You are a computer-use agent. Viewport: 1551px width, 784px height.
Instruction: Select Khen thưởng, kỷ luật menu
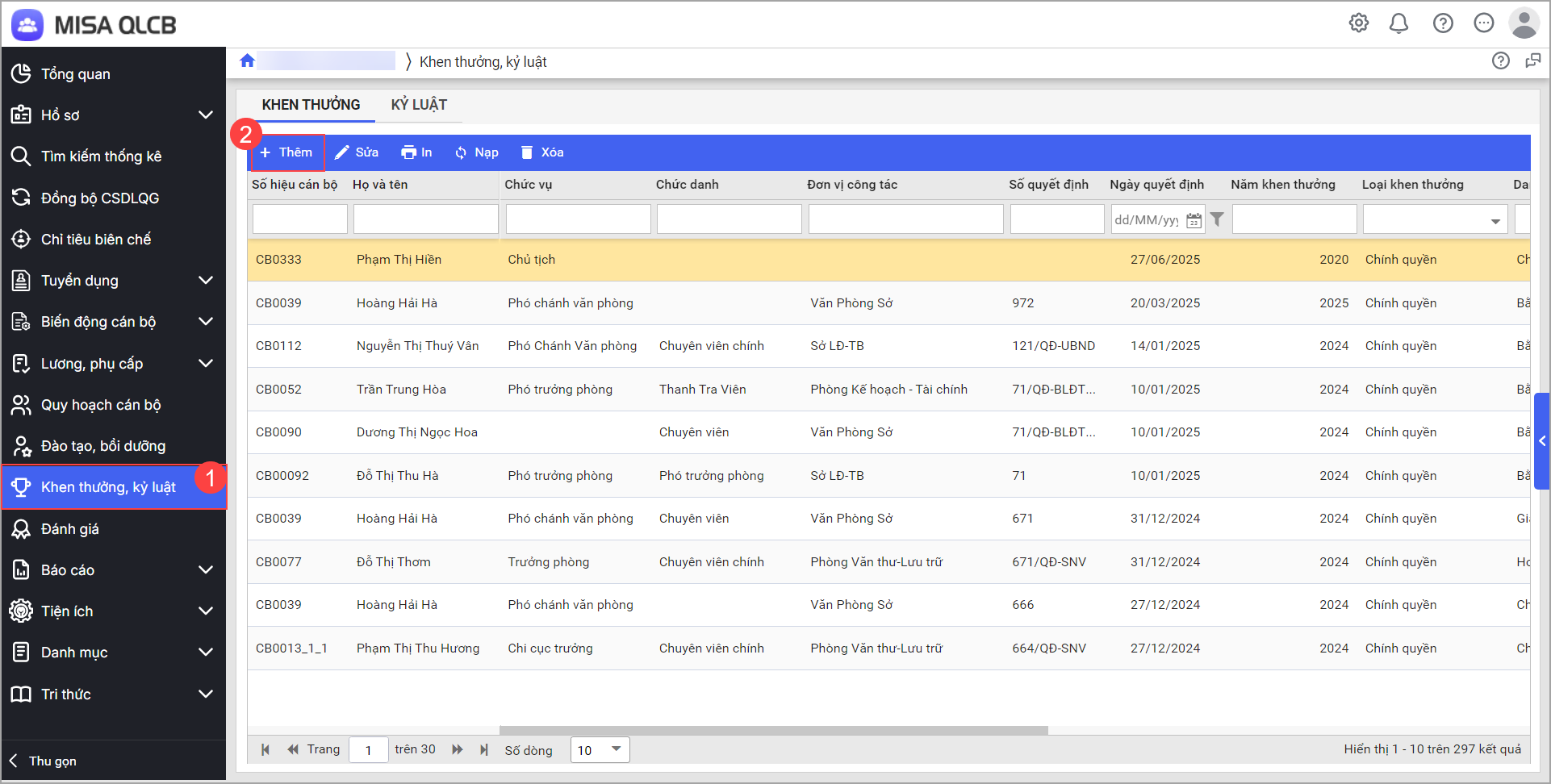tap(113, 487)
